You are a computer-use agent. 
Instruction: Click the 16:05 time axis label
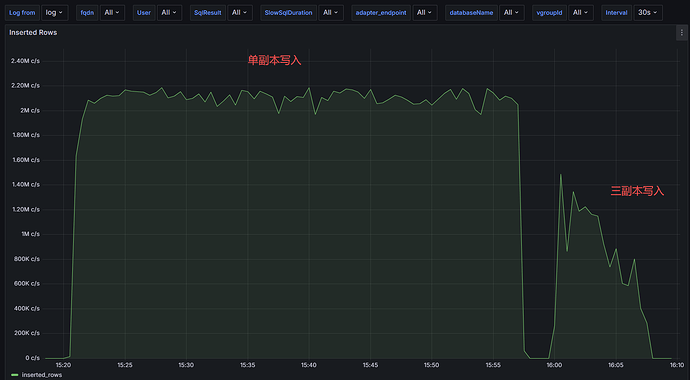(615, 365)
